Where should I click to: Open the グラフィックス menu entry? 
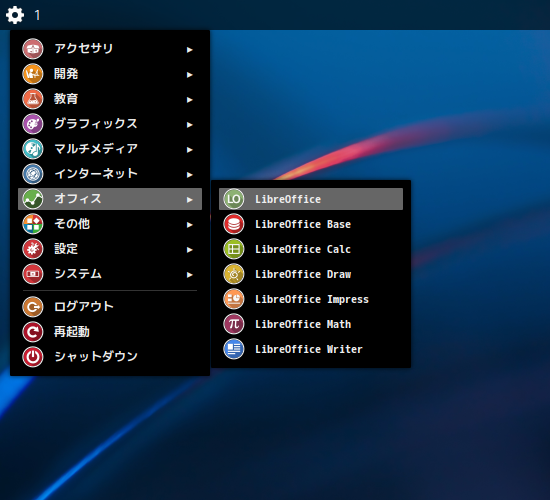110,124
